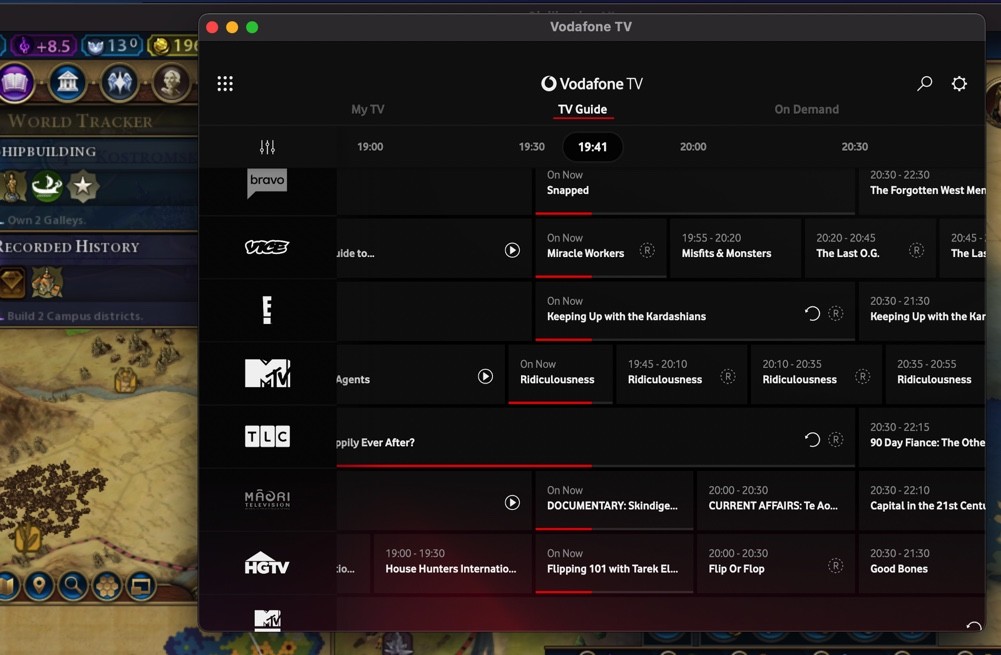The image size is (1001, 655).
Task: Open Capital in the 21st Century listing
Action: point(922,499)
